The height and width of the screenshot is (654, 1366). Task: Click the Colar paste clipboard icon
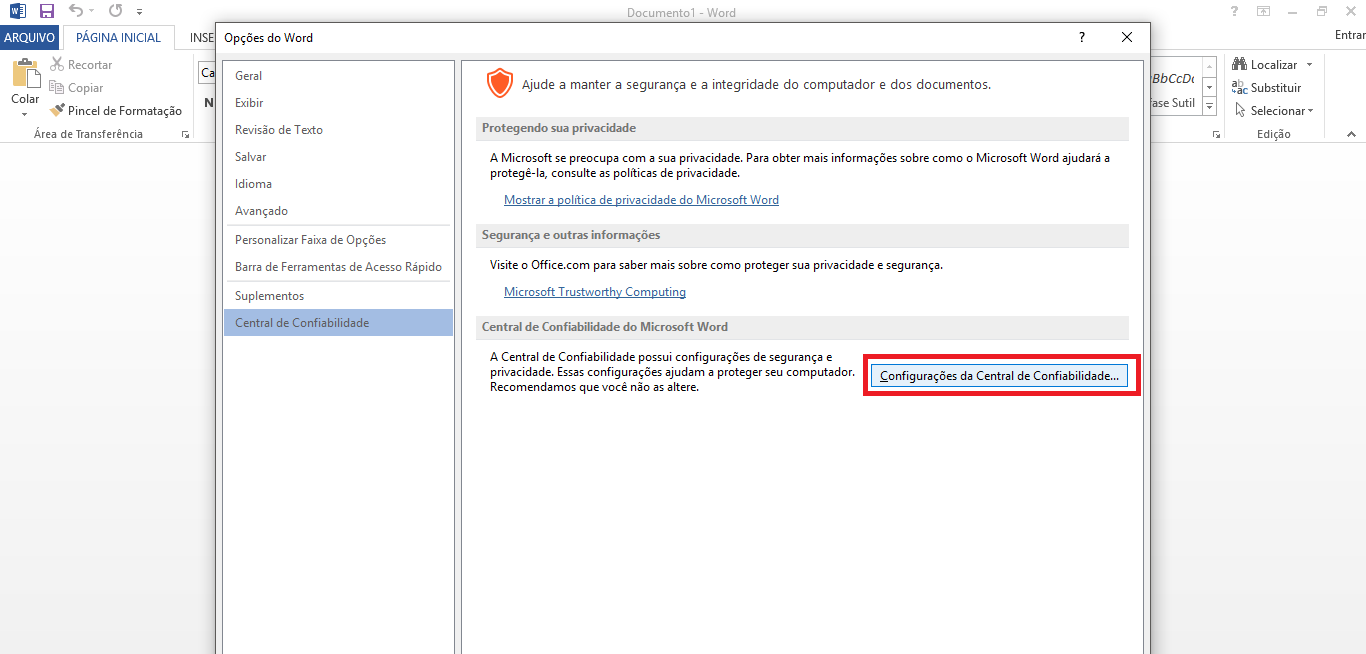(x=25, y=75)
